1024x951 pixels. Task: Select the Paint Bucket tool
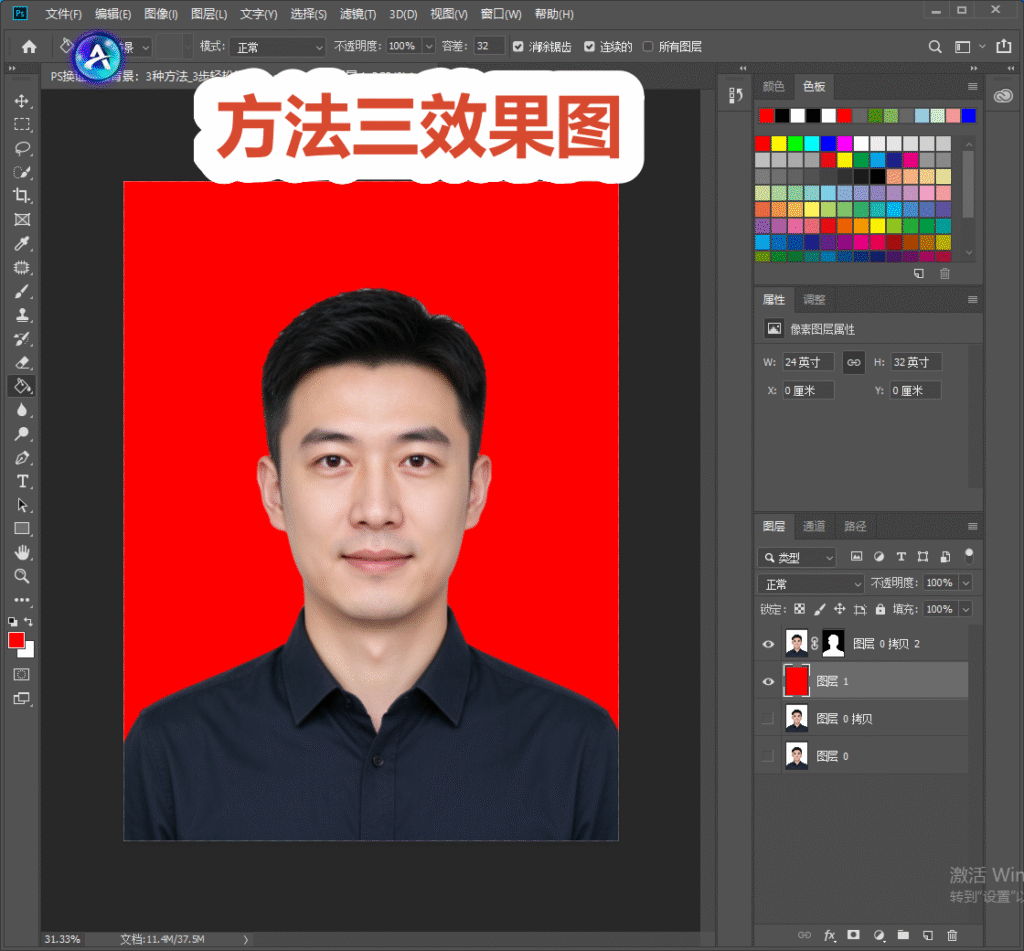22,386
